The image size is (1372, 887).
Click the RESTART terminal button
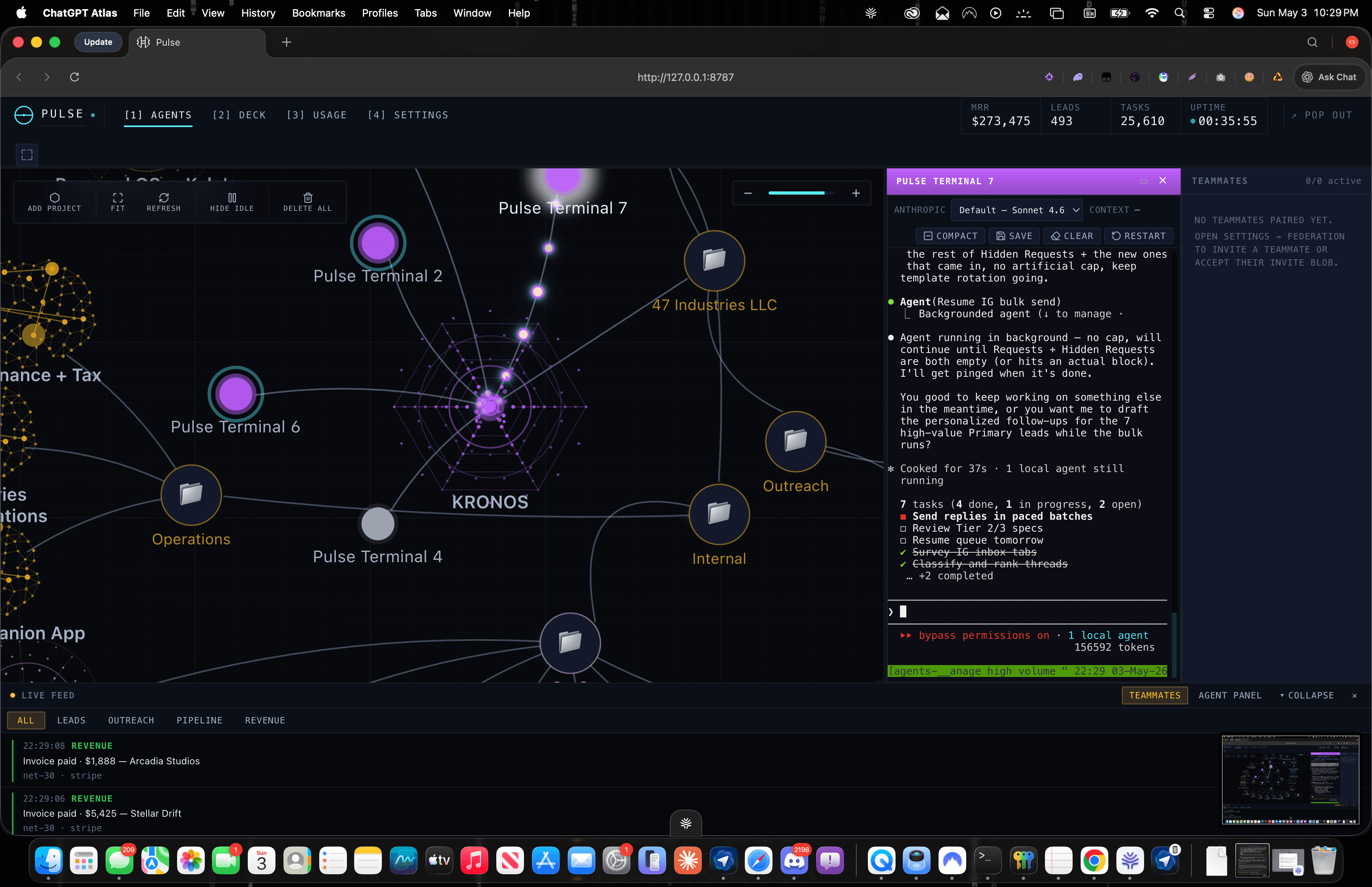click(x=1138, y=235)
